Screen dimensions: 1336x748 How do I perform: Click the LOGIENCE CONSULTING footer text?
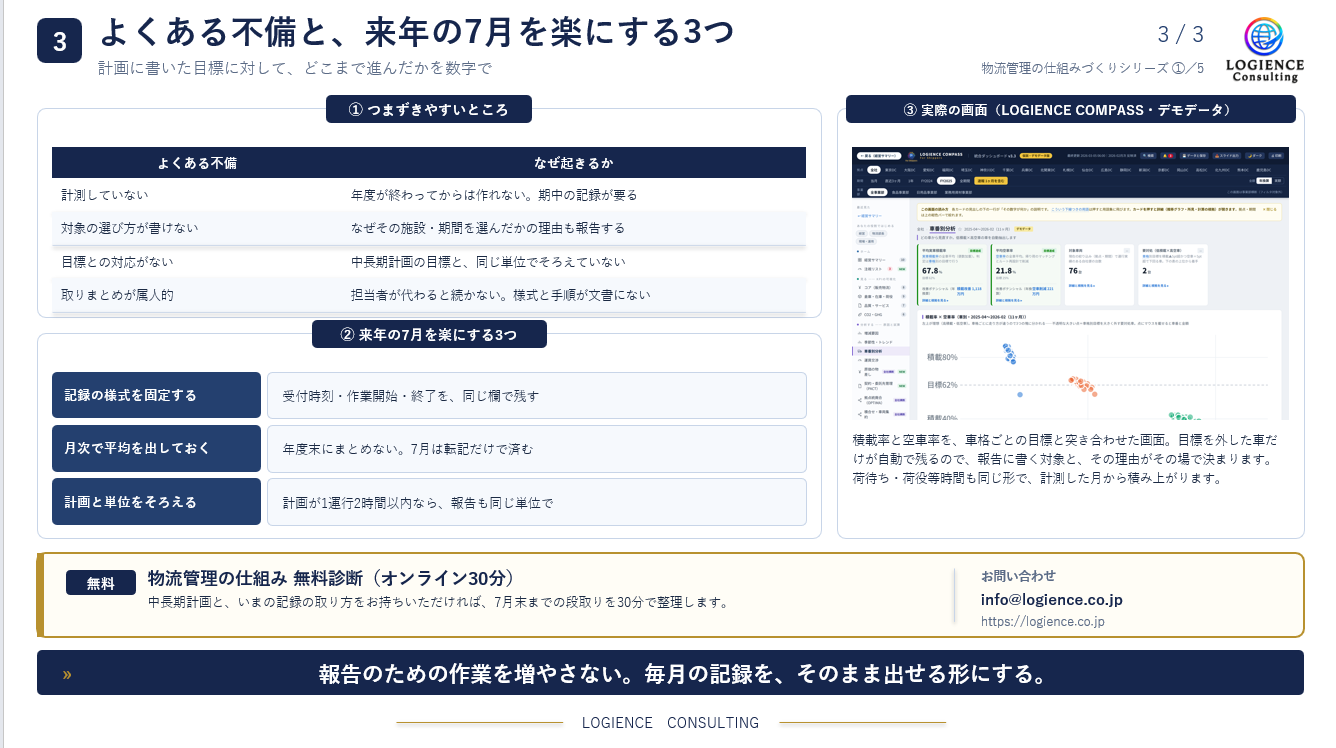point(670,722)
